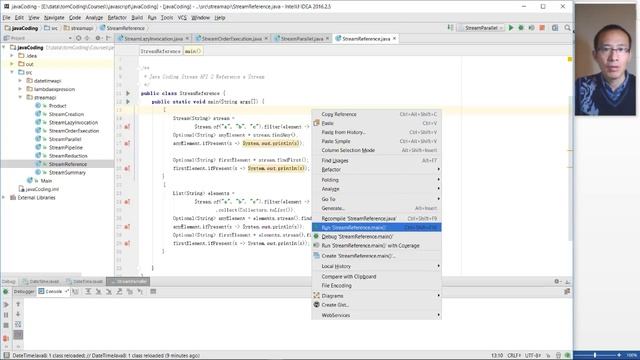
Task: Click Restore Layout icon at Debug panel right
Action: pos(567,291)
